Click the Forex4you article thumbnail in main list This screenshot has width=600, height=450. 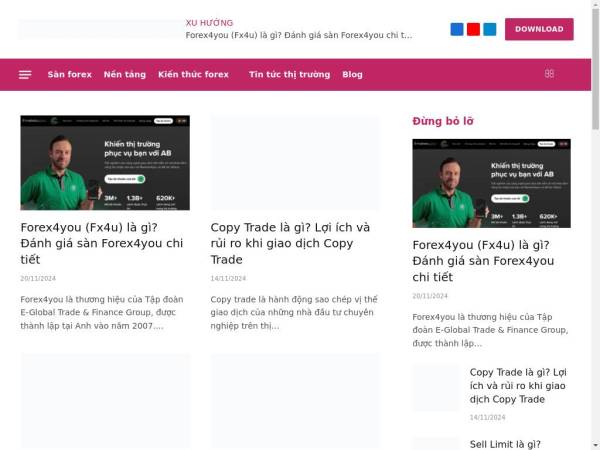pos(105,162)
